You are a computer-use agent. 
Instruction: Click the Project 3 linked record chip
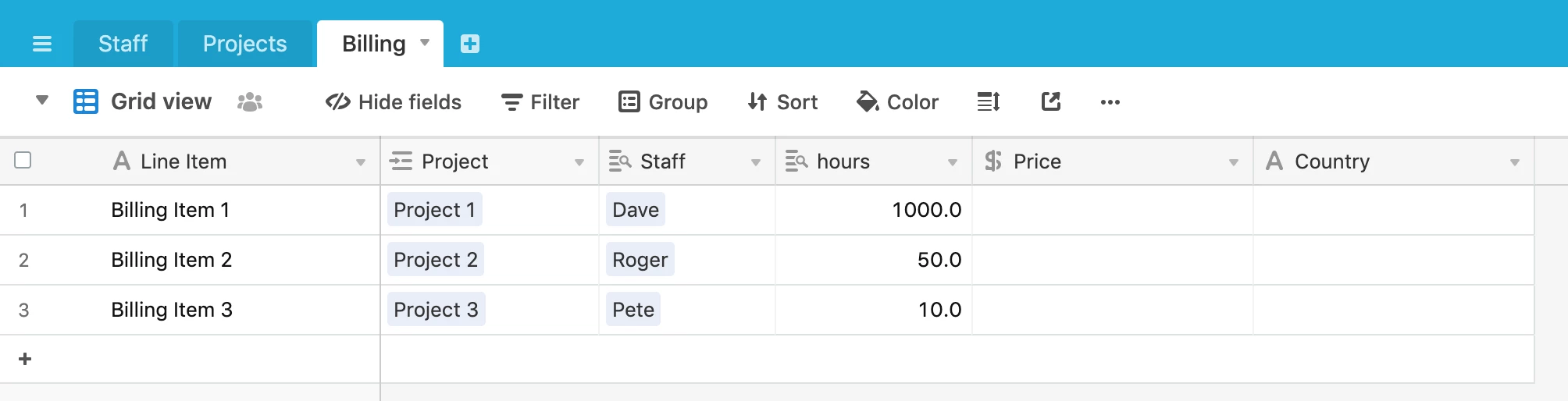(x=437, y=310)
